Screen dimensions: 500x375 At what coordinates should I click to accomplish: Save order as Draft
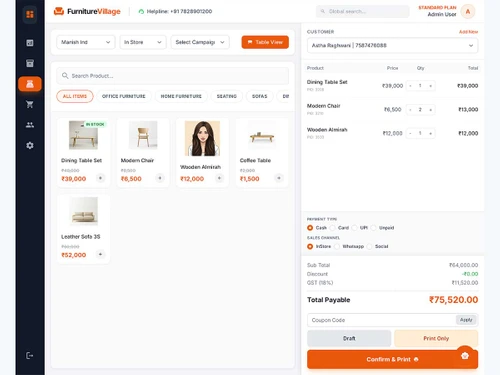pos(349,338)
